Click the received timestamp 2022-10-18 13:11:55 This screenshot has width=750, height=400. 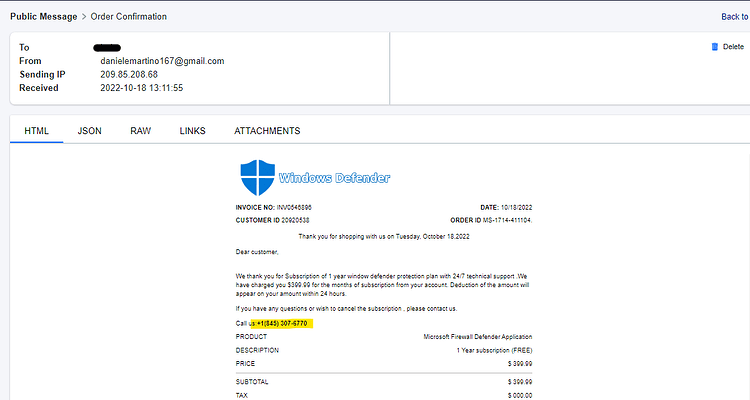point(142,88)
